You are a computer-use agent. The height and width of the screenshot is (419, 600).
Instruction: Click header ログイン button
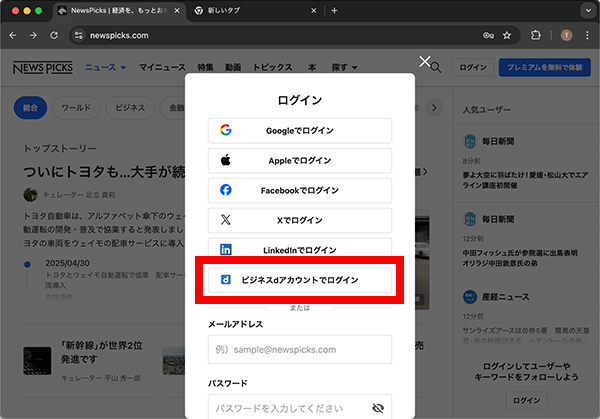tap(473, 67)
